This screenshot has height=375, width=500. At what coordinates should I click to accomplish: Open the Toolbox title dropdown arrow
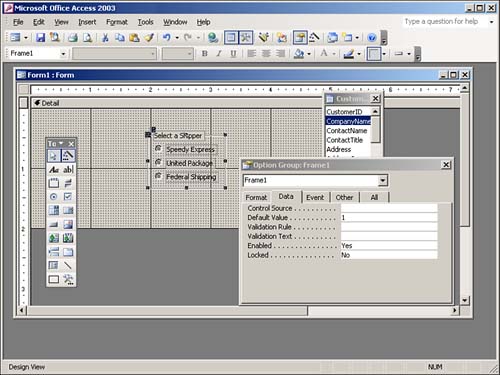coord(61,144)
